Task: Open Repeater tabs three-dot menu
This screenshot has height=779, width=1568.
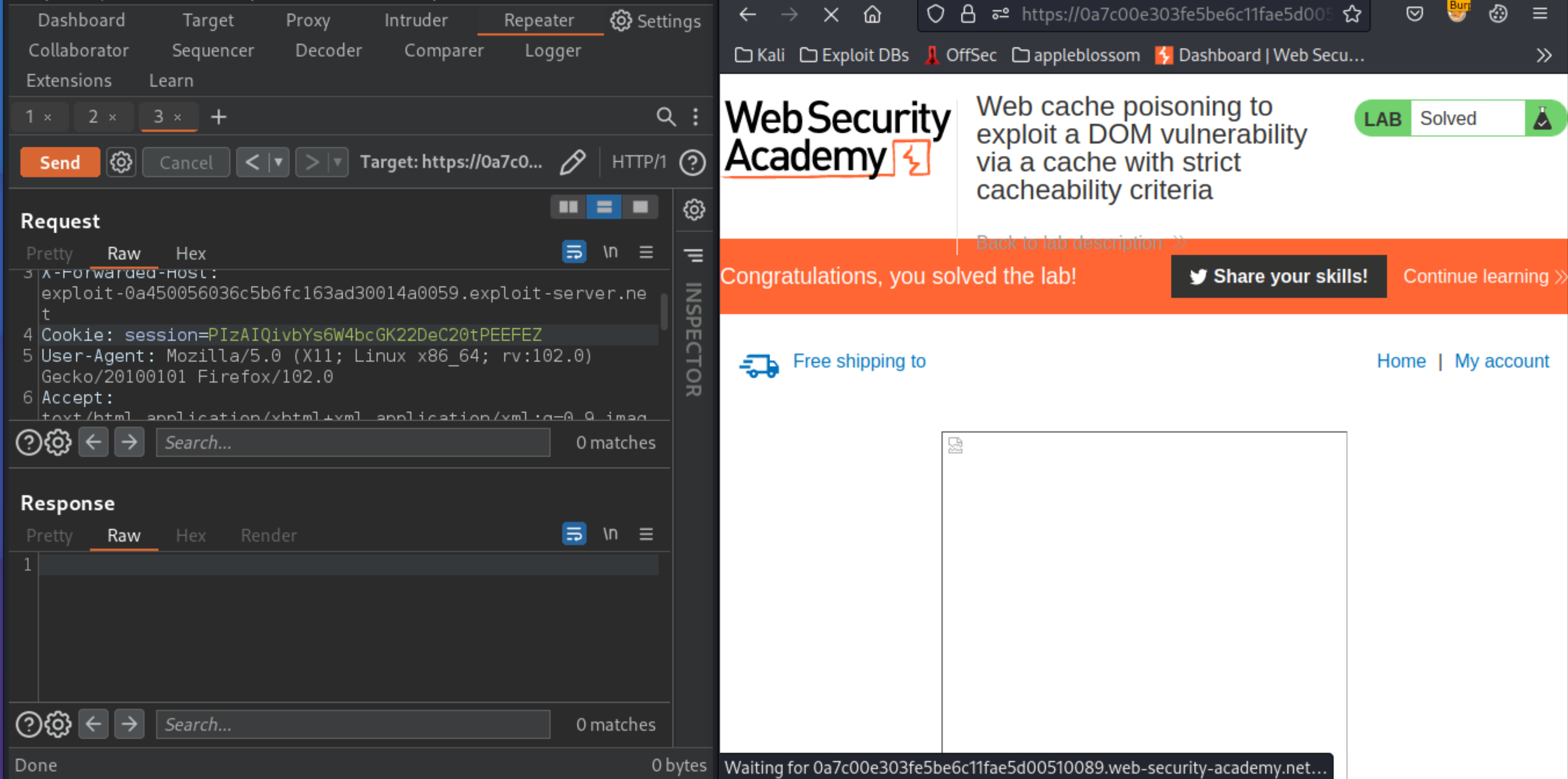Action: click(695, 116)
